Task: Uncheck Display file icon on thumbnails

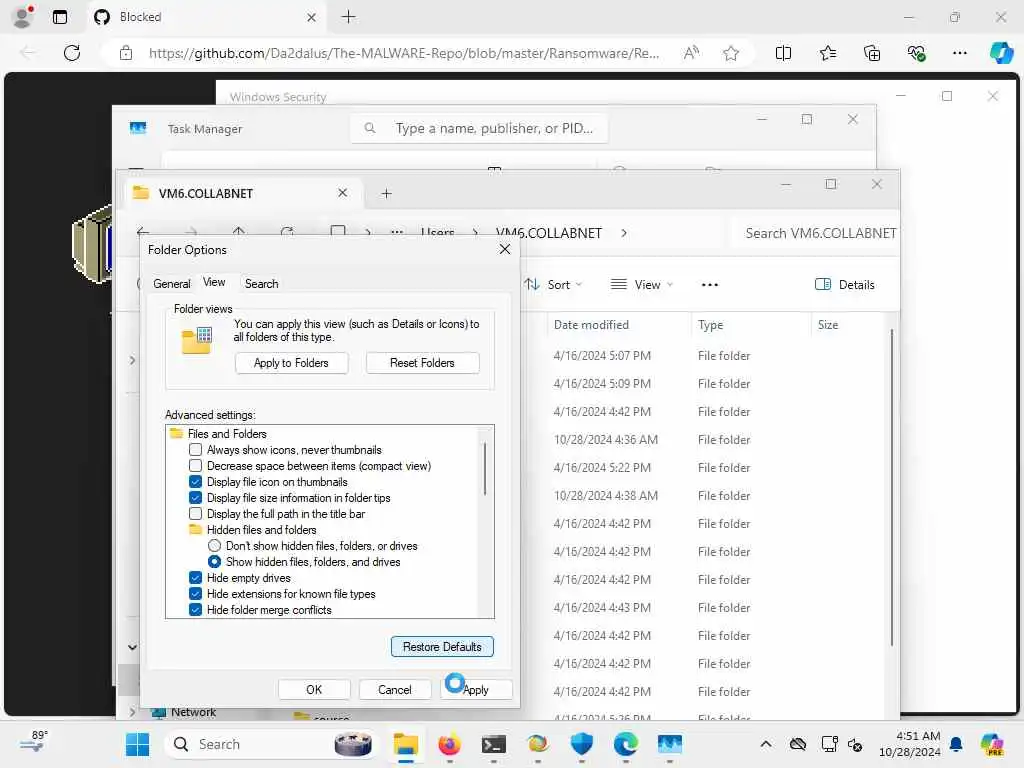Action: (195, 481)
